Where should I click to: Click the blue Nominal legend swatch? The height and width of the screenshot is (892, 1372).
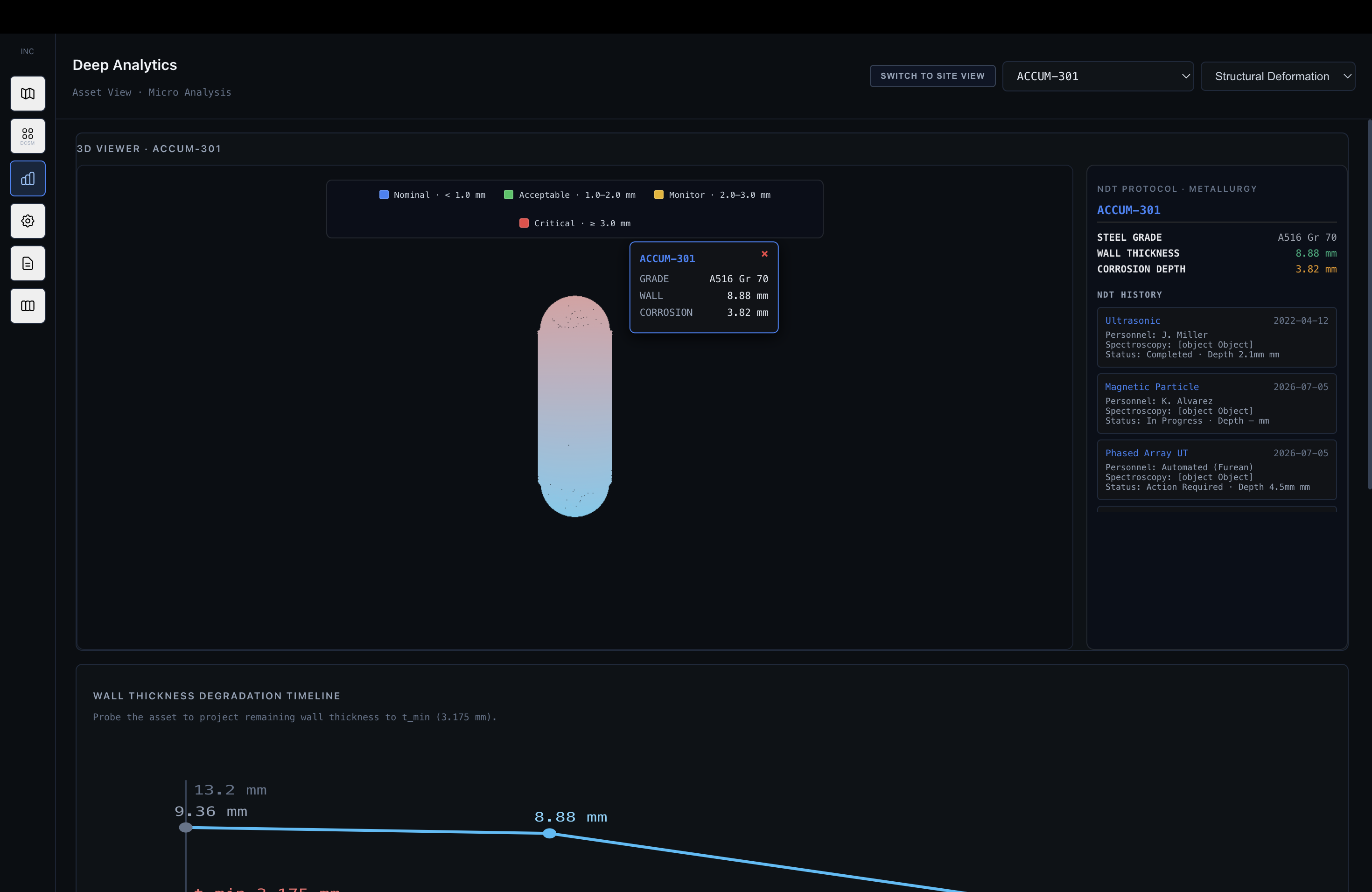point(384,195)
